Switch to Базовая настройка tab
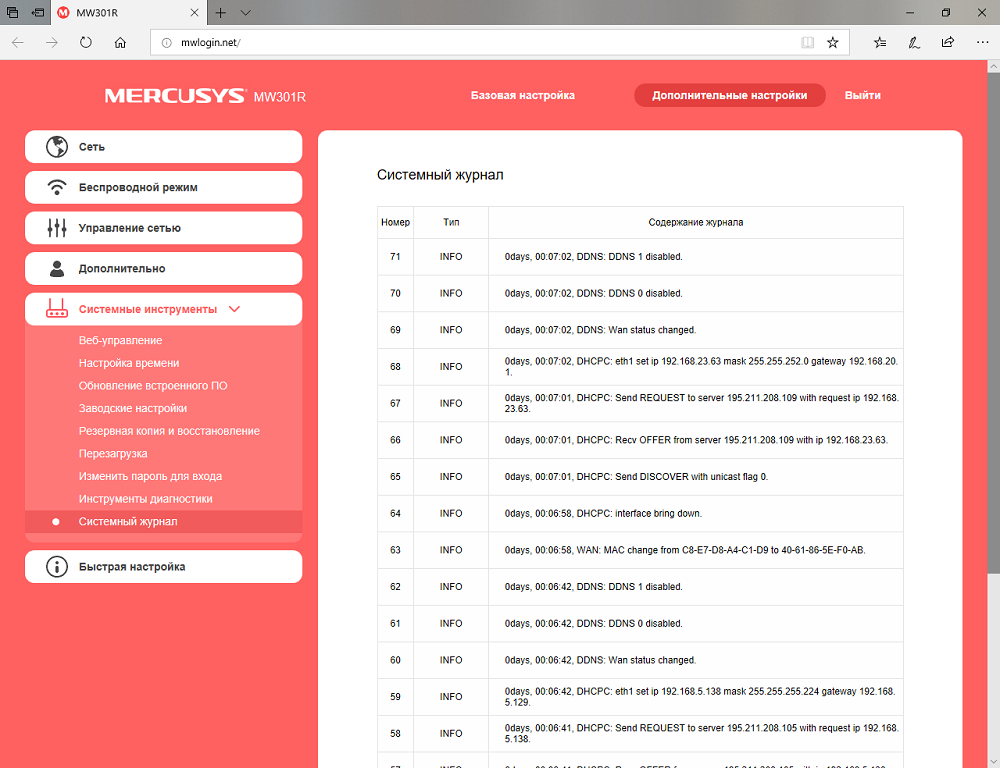 click(x=523, y=95)
